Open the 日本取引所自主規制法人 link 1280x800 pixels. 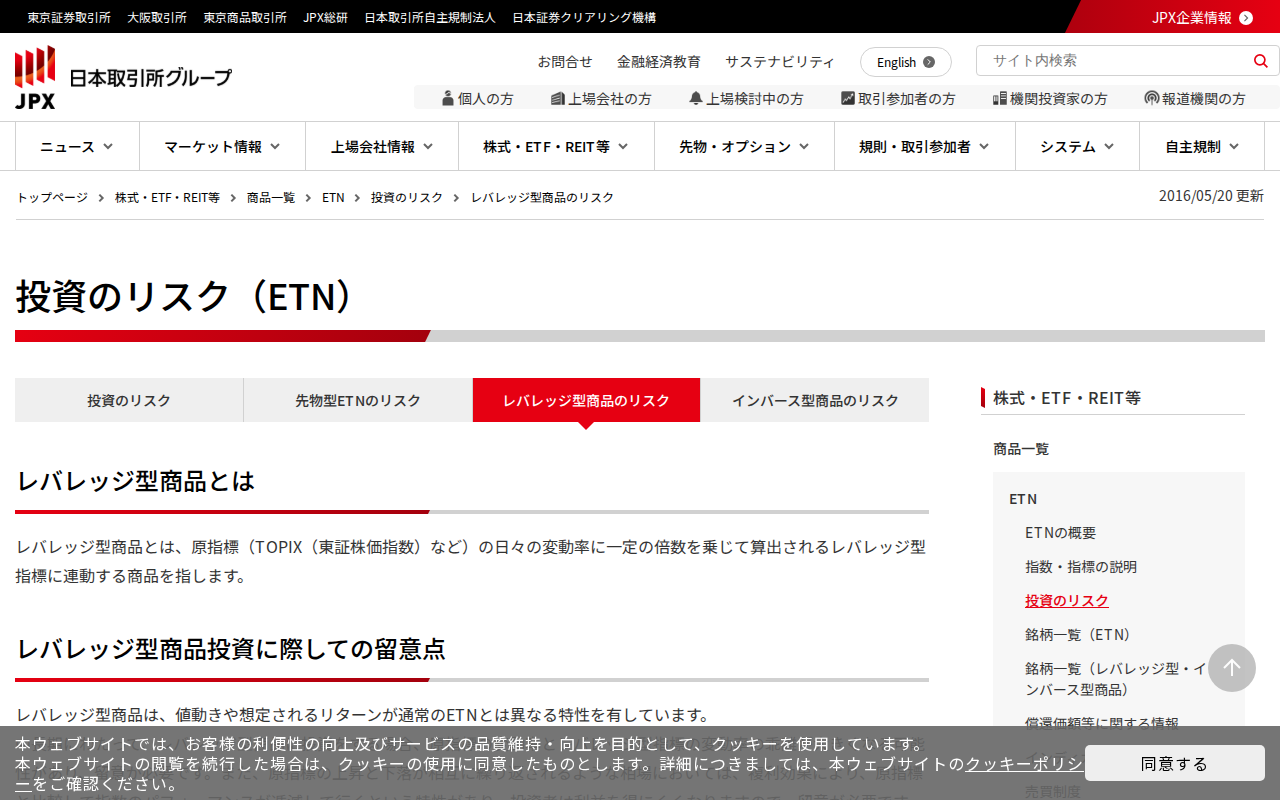click(430, 17)
